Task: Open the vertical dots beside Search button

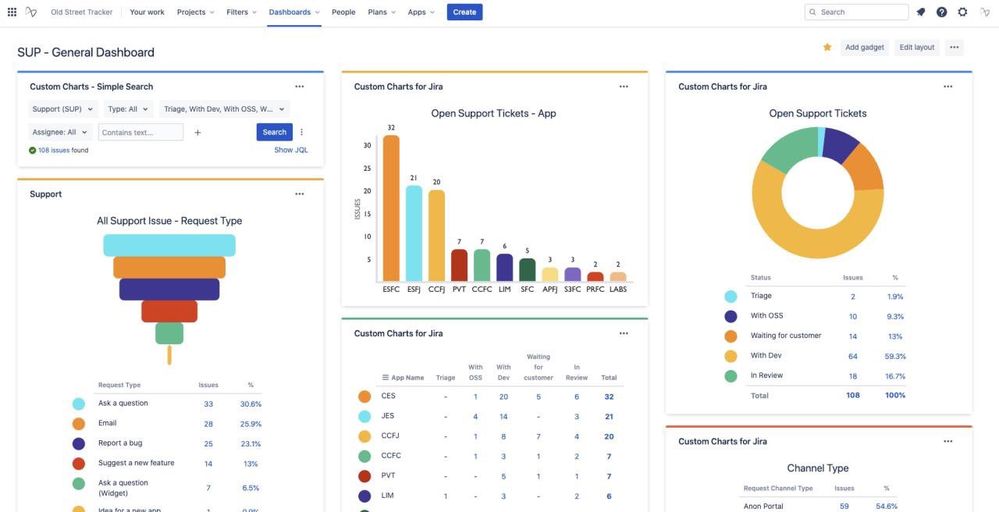Action: coord(302,132)
